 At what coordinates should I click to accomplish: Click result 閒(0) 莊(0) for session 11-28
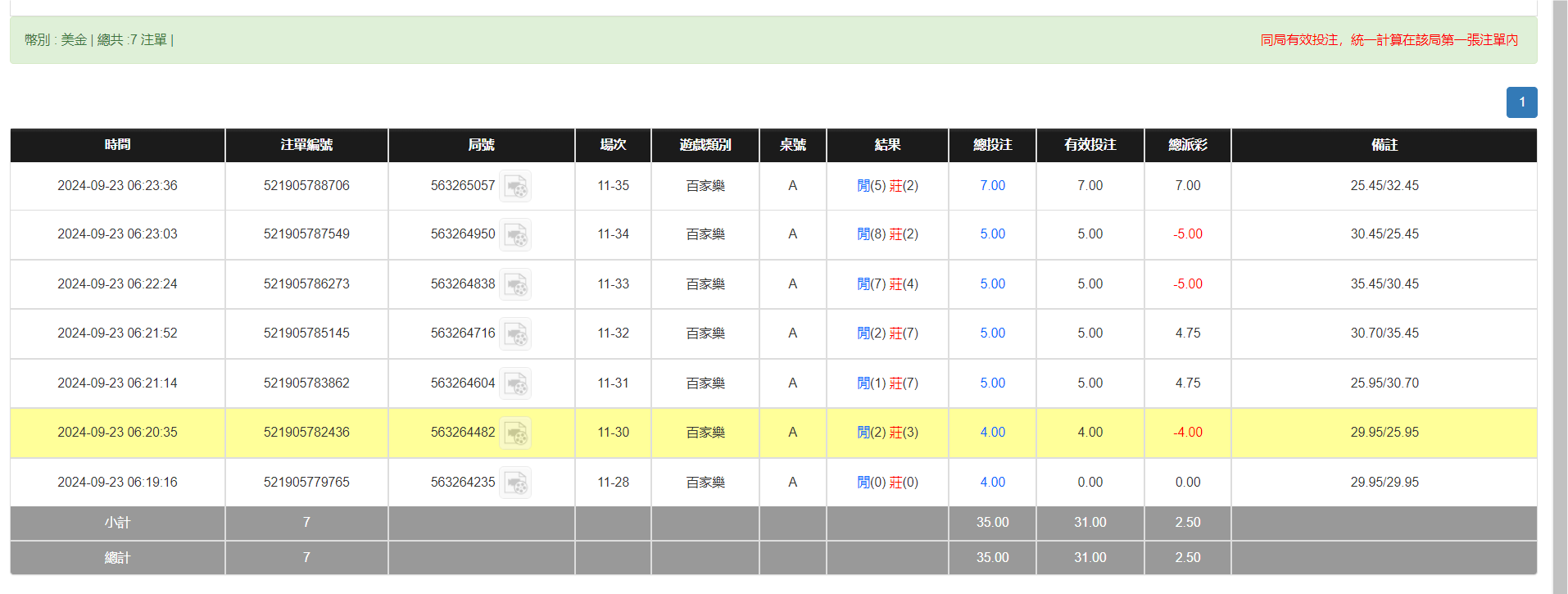click(887, 483)
